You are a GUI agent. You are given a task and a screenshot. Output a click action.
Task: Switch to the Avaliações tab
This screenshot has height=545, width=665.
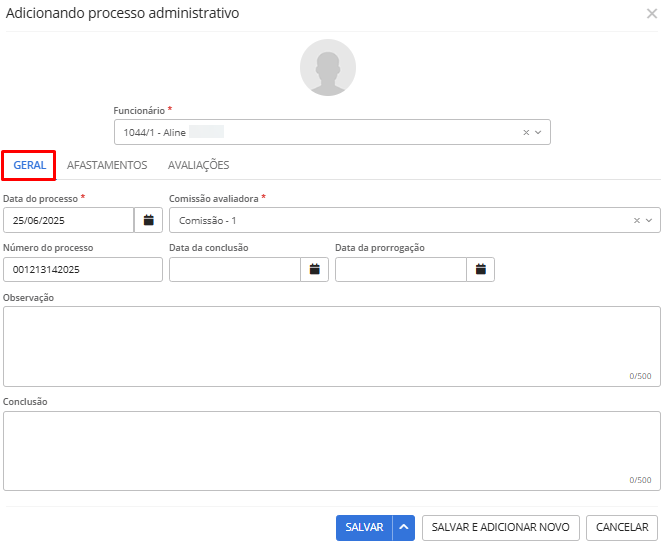(198, 165)
